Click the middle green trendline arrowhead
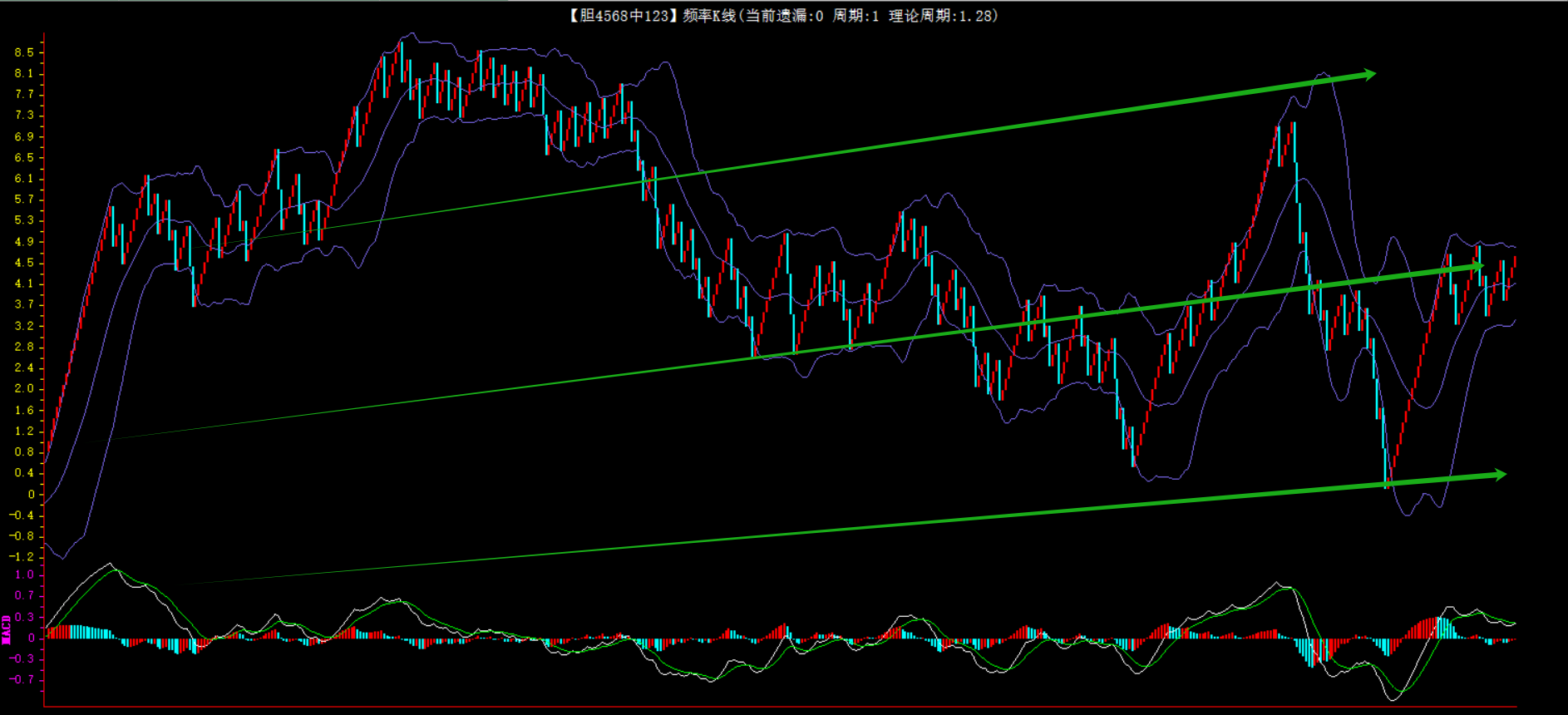The image size is (1568, 715). click(1477, 266)
